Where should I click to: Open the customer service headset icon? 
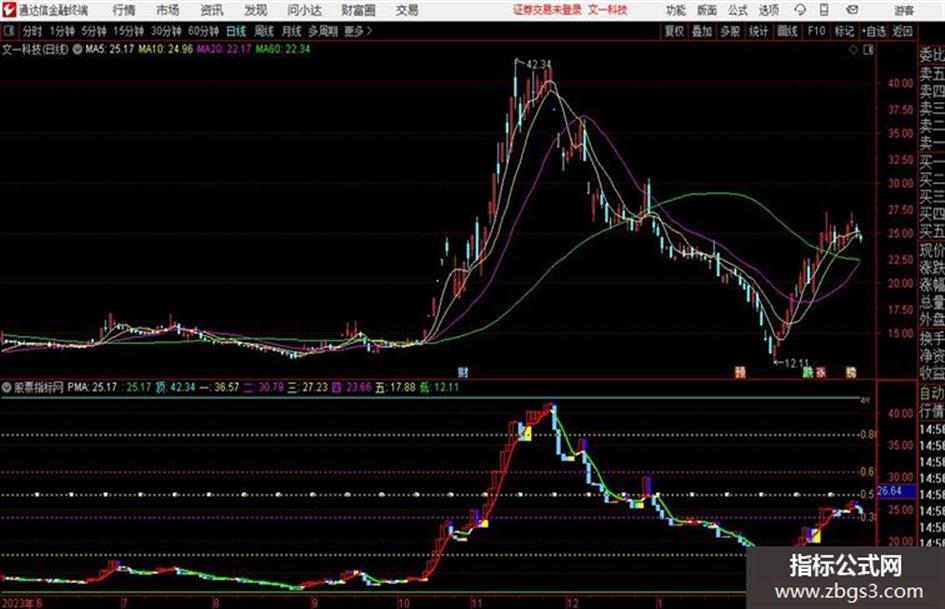pos(800,10)
